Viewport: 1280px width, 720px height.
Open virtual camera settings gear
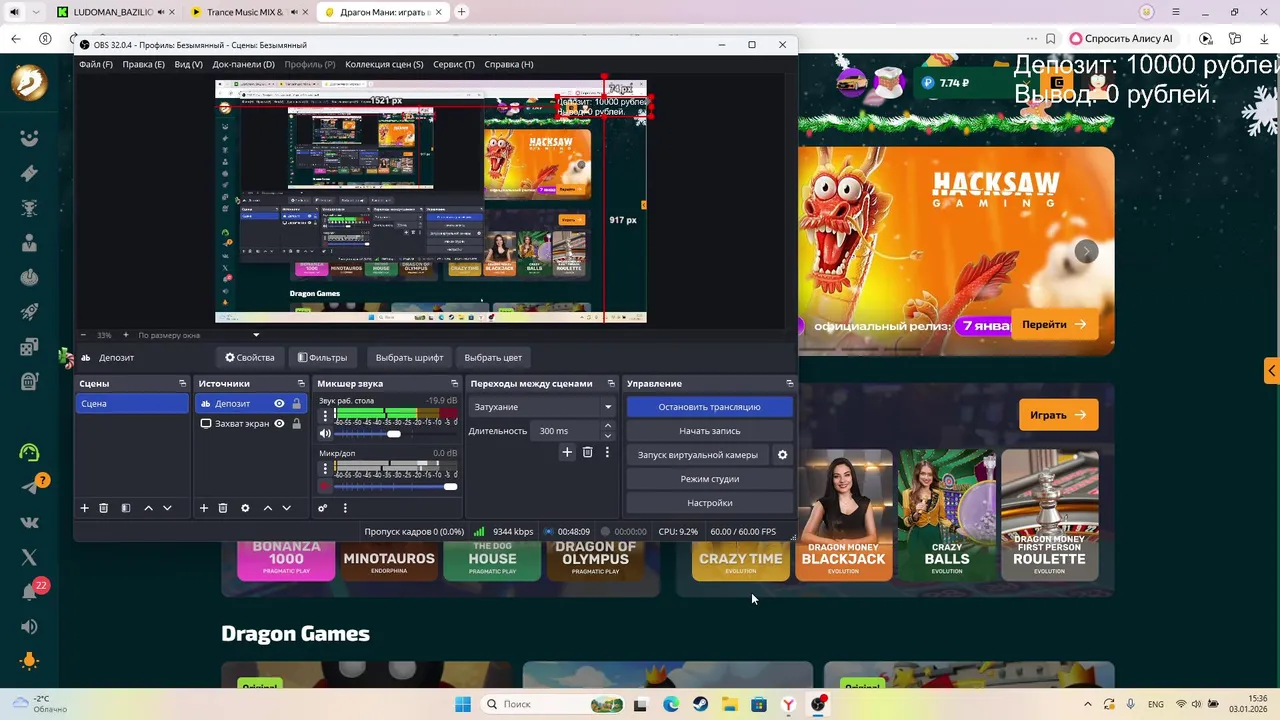[x=783, y=455]
